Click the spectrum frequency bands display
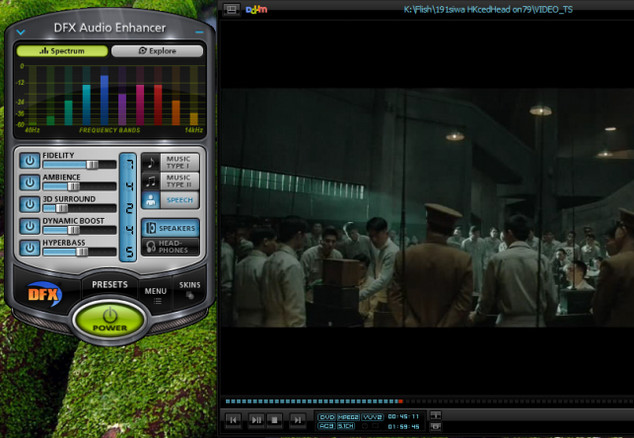Screen dimensions: 634x438 coord(110,97)
